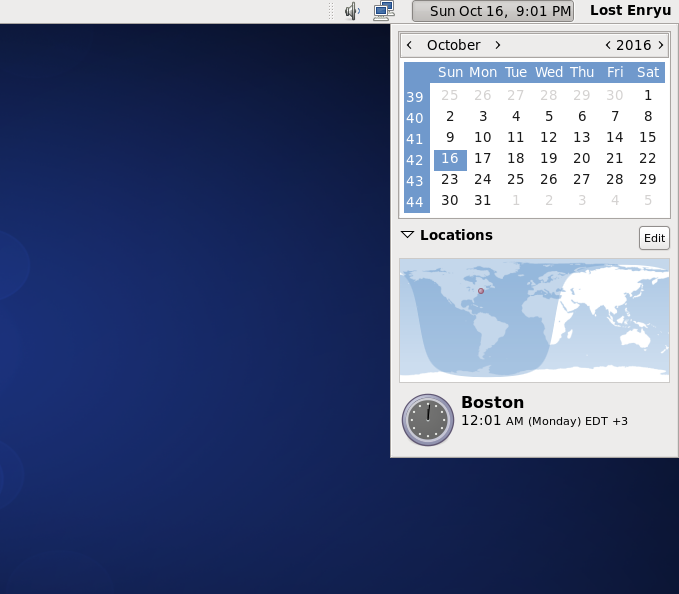Open the volume speaker icon

(x=352, y=11)
